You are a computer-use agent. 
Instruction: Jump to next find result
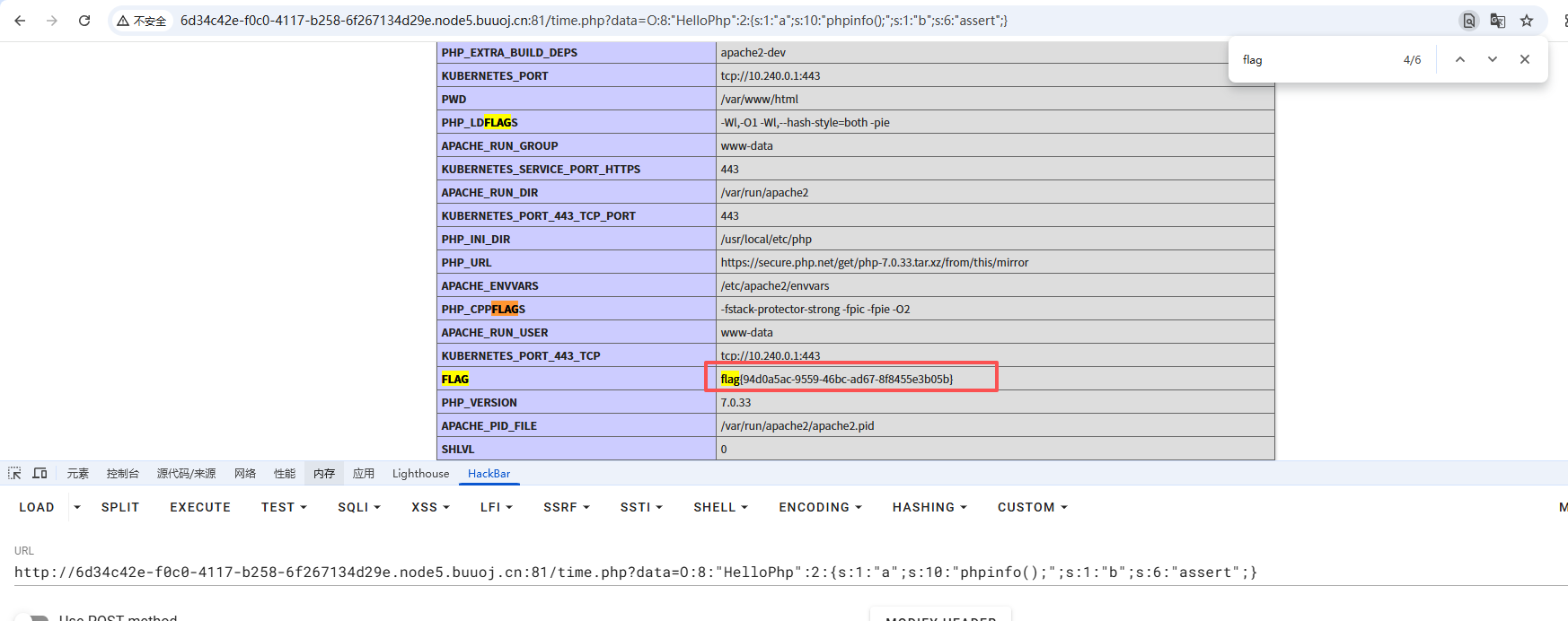coord(1493,59)
